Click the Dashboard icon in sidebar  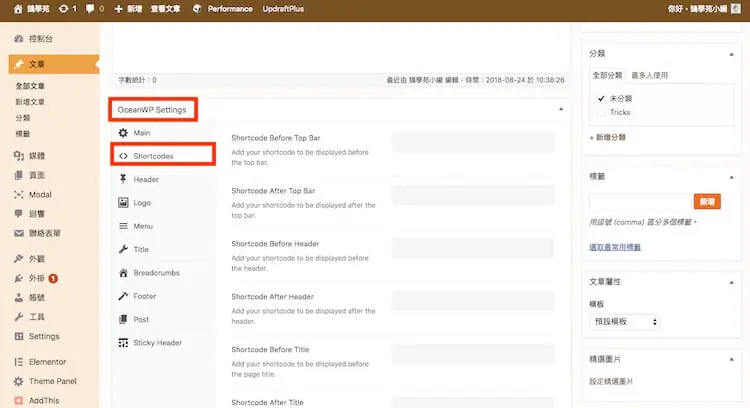[19, 39]
